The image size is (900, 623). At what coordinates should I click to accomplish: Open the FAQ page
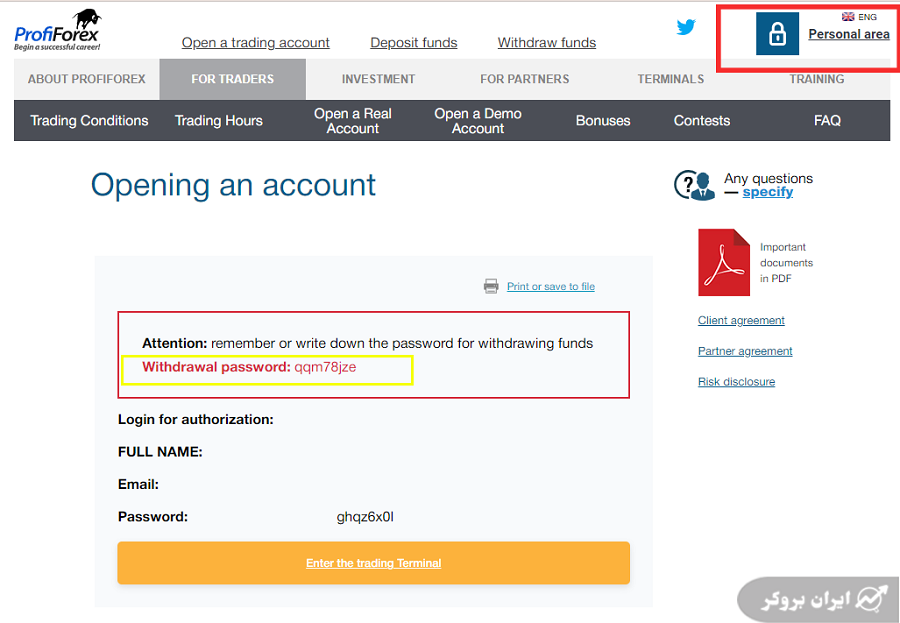(827, 121)
